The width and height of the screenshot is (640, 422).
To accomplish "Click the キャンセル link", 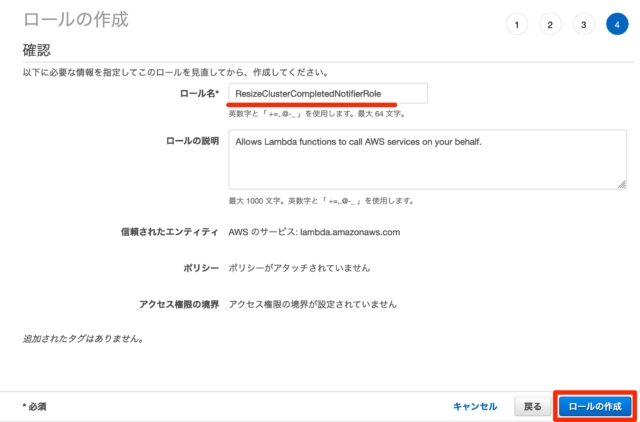I will pos(475,406).
